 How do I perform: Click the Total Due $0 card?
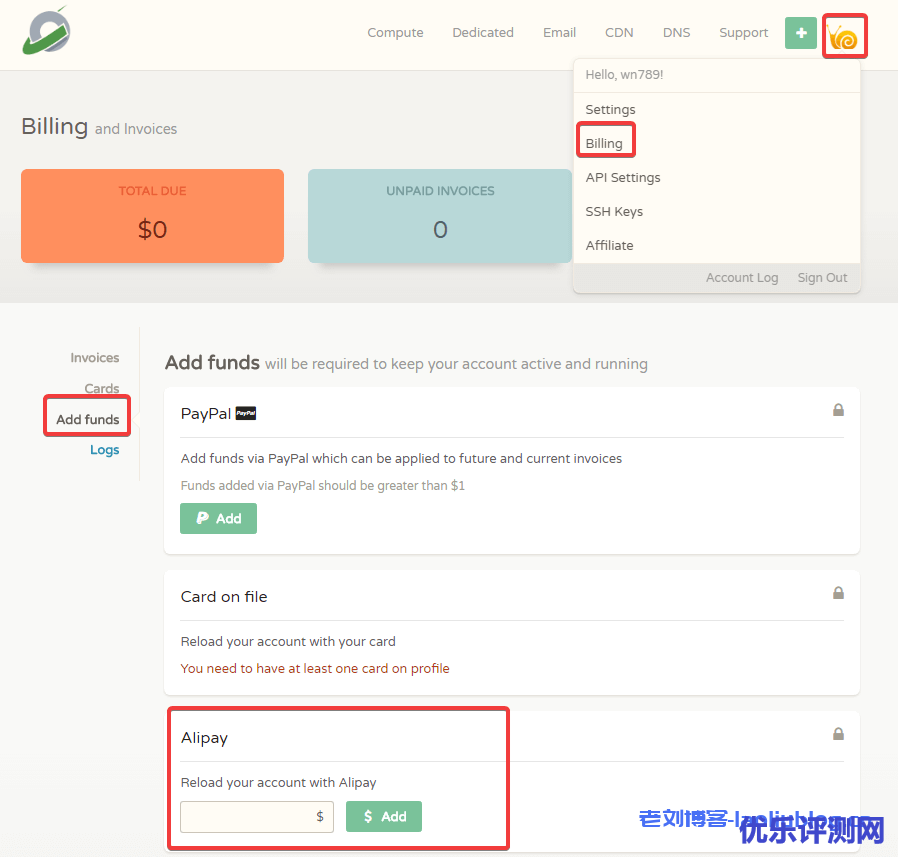click(152, 216)
